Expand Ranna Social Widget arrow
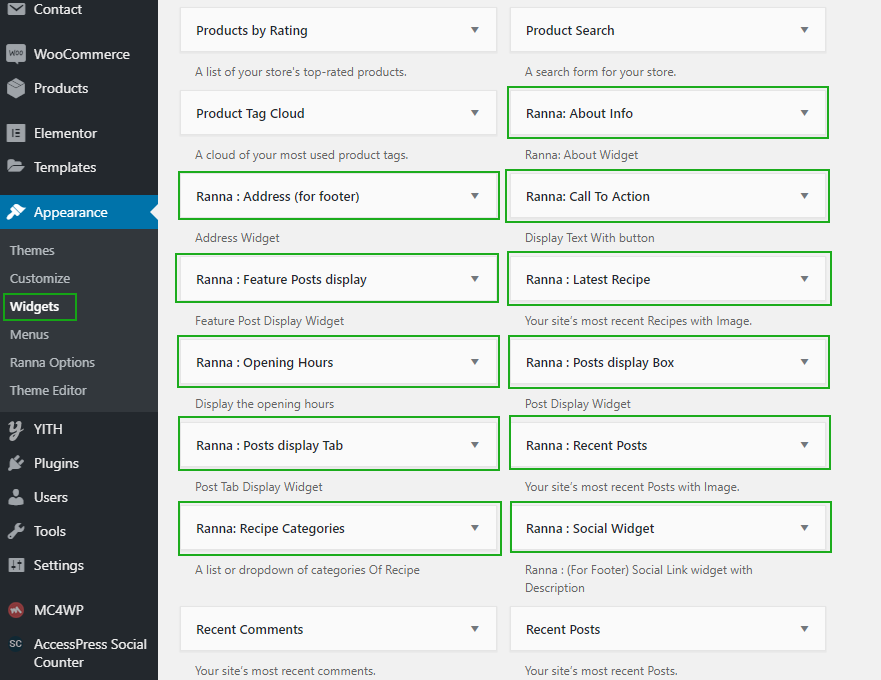Viewport: 881px width, 680px height. click(x=805, y=528)
